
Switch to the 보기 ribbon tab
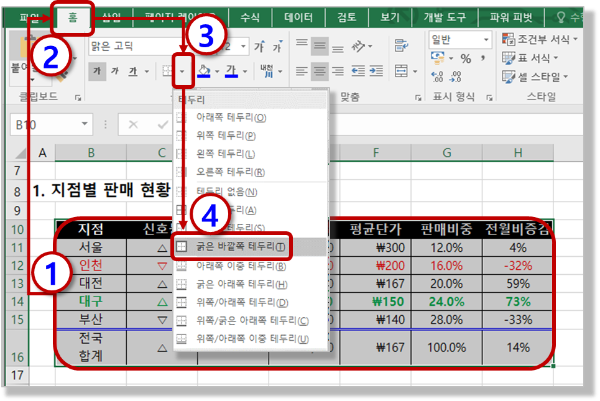(390, 18)
